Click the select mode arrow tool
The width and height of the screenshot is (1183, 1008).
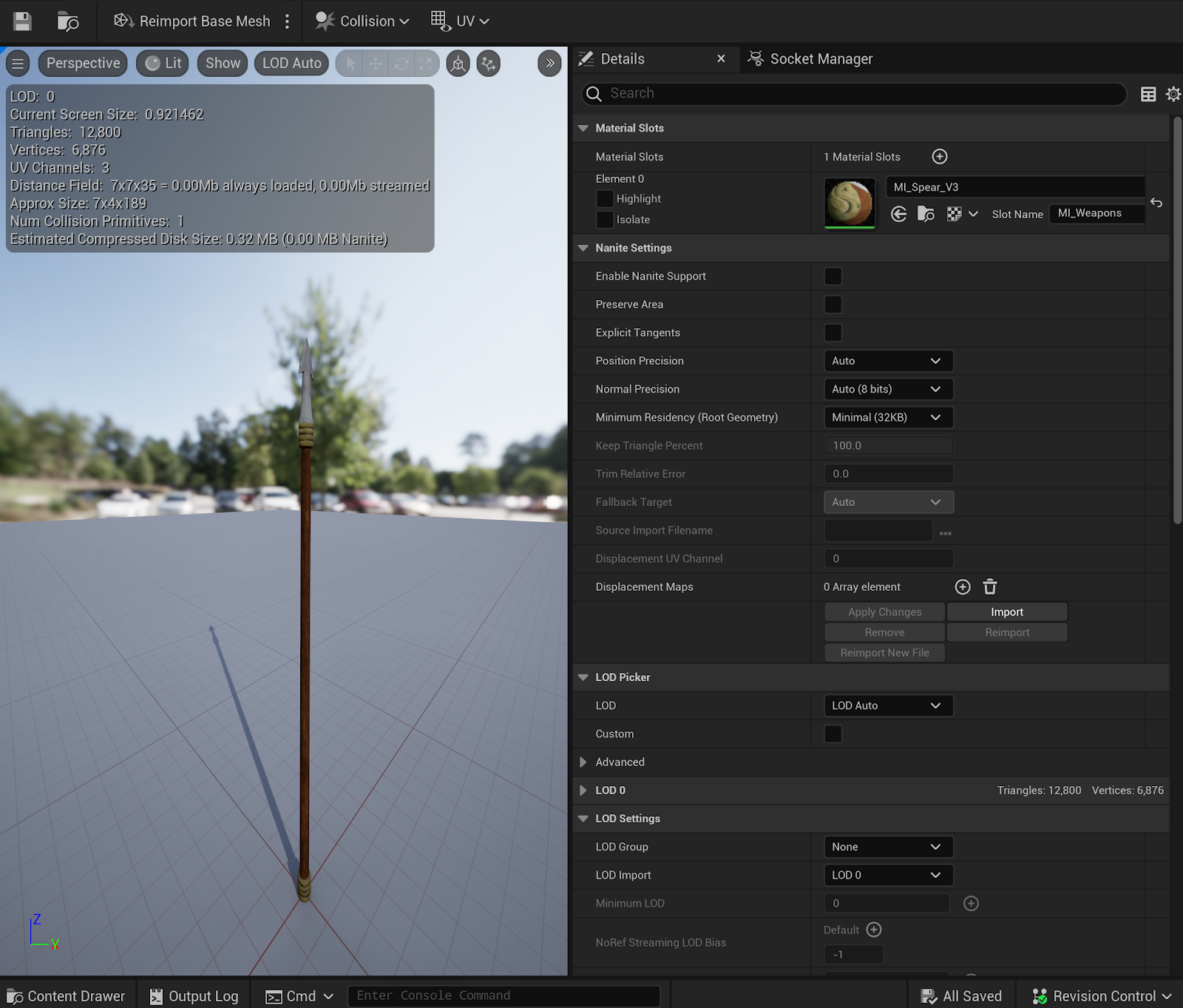[351, 64]
